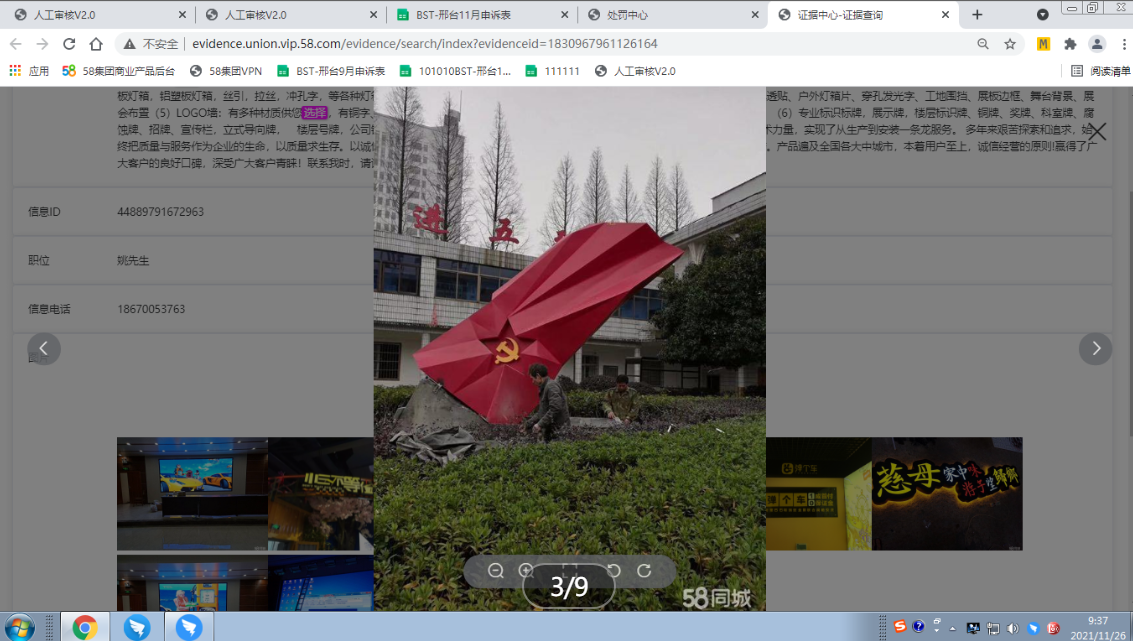Switch to first 人工审核V2.0 tab
Screen dimensions: 1133x641
coord(100,14)
